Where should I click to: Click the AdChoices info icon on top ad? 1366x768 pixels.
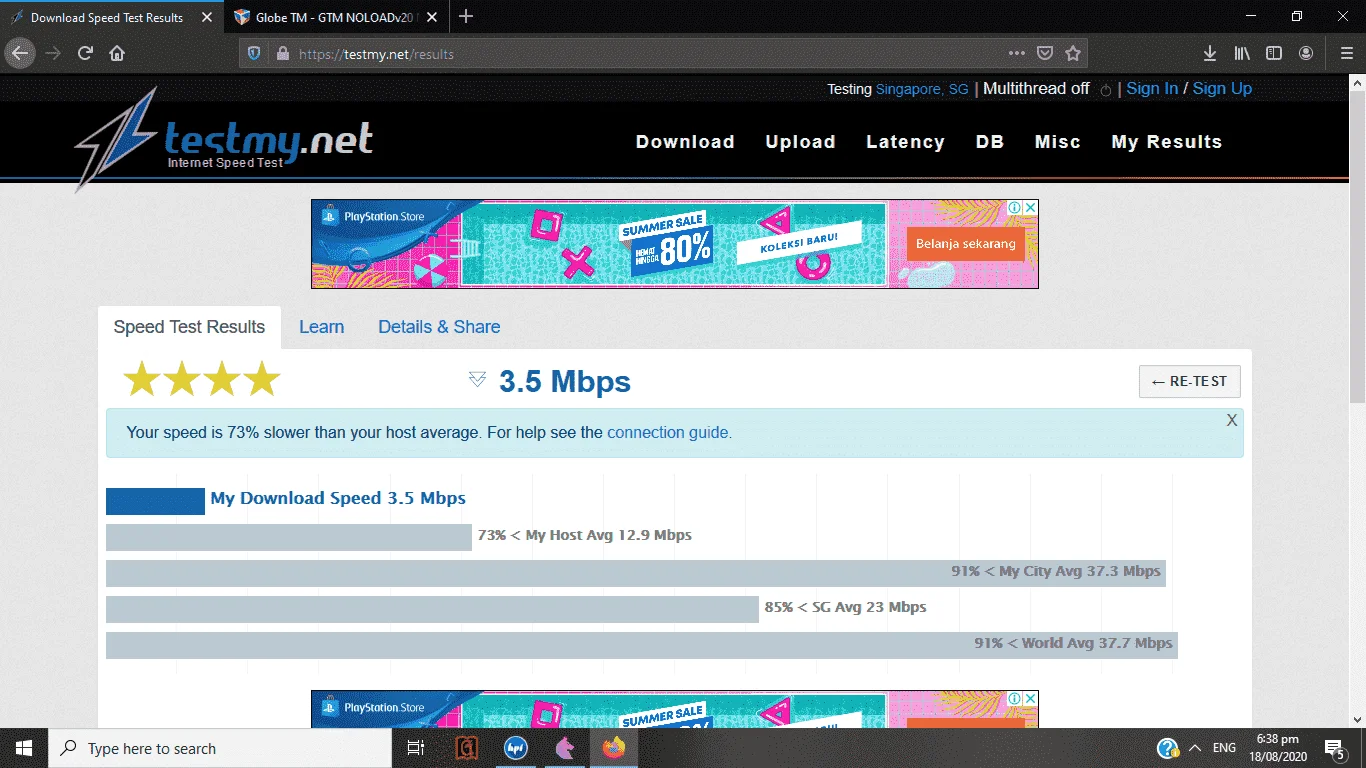click(1014, 207)
